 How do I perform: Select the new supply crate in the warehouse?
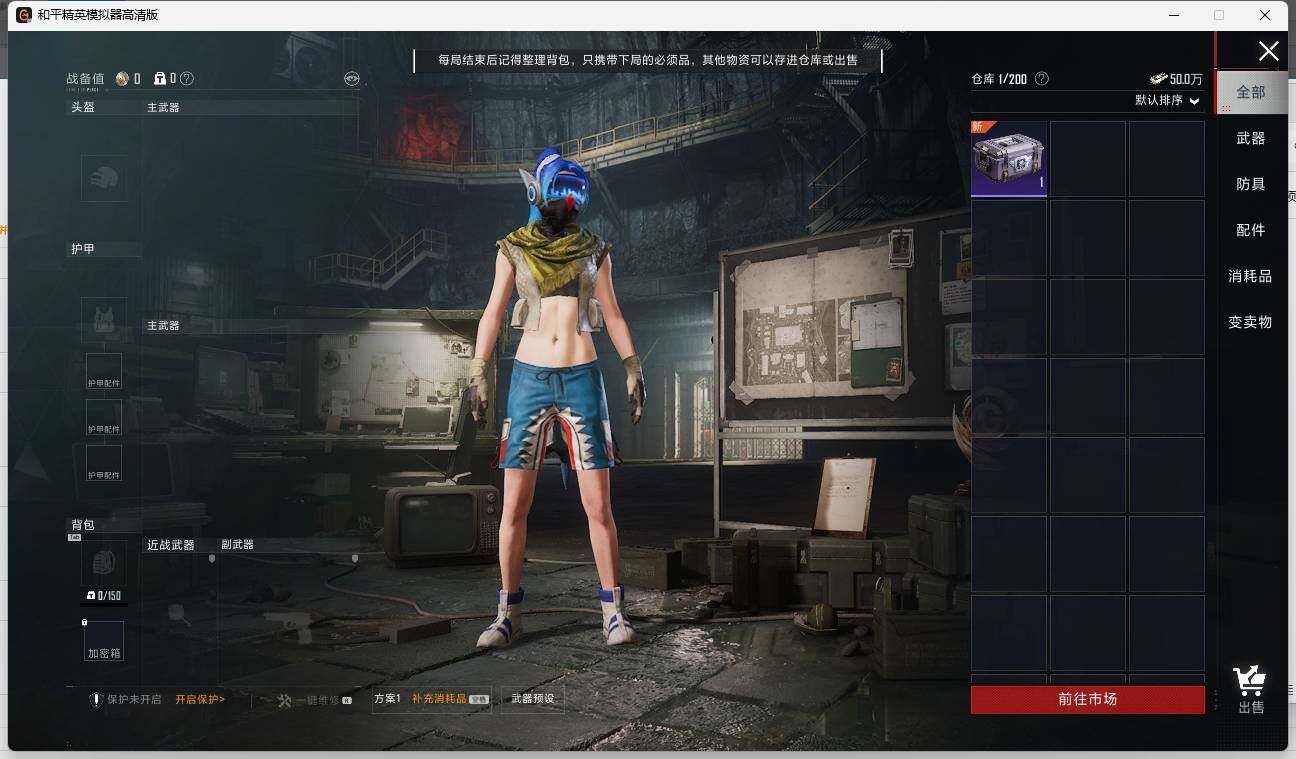[1009, 159]
